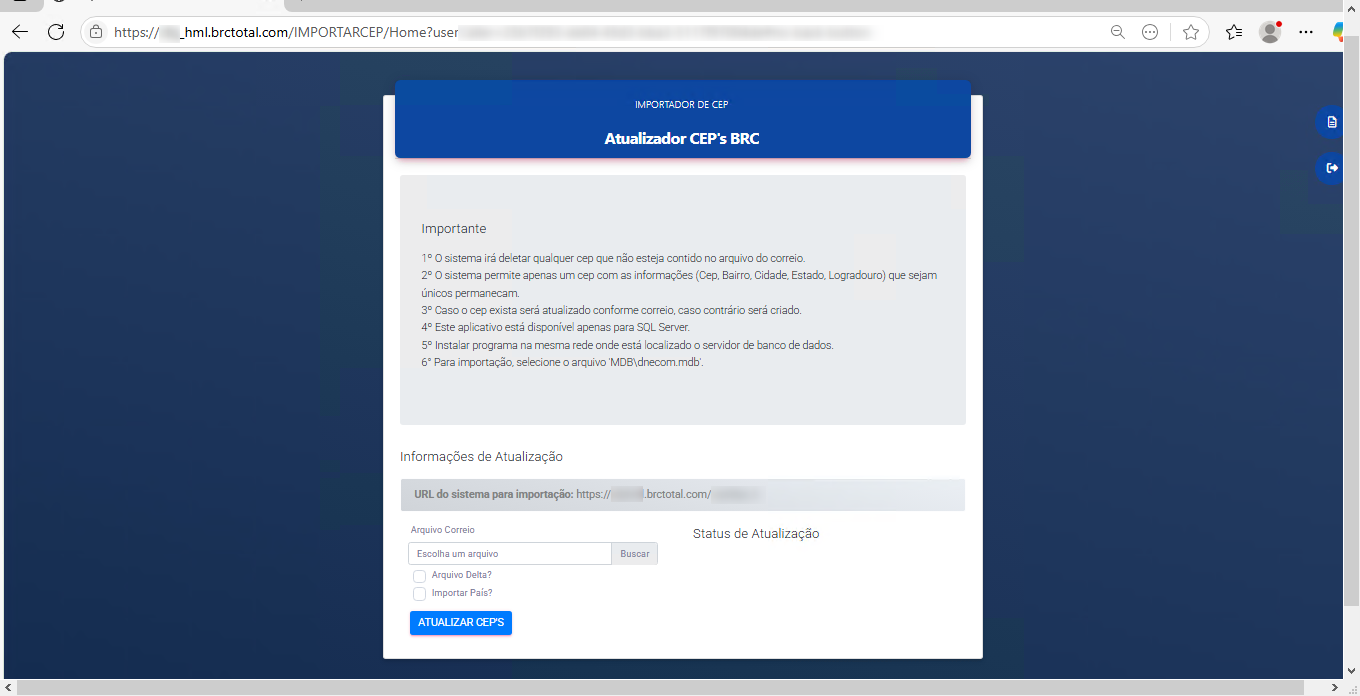Click the ATUALIZAR CEP'S button
1360x696 pixels.
[x=461, y=623]
